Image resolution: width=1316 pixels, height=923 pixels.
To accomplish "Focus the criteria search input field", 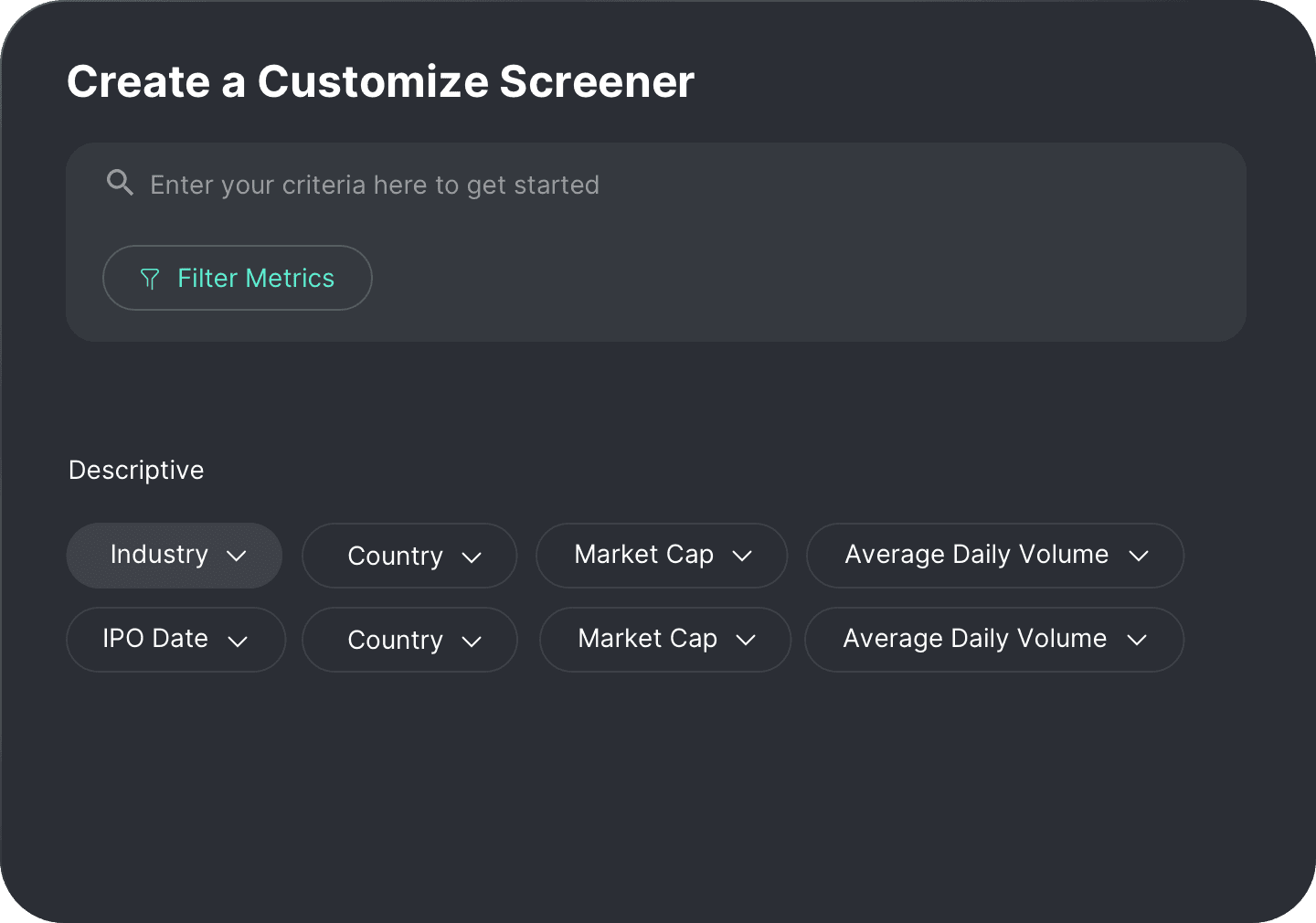I will (x=640, y=185).
